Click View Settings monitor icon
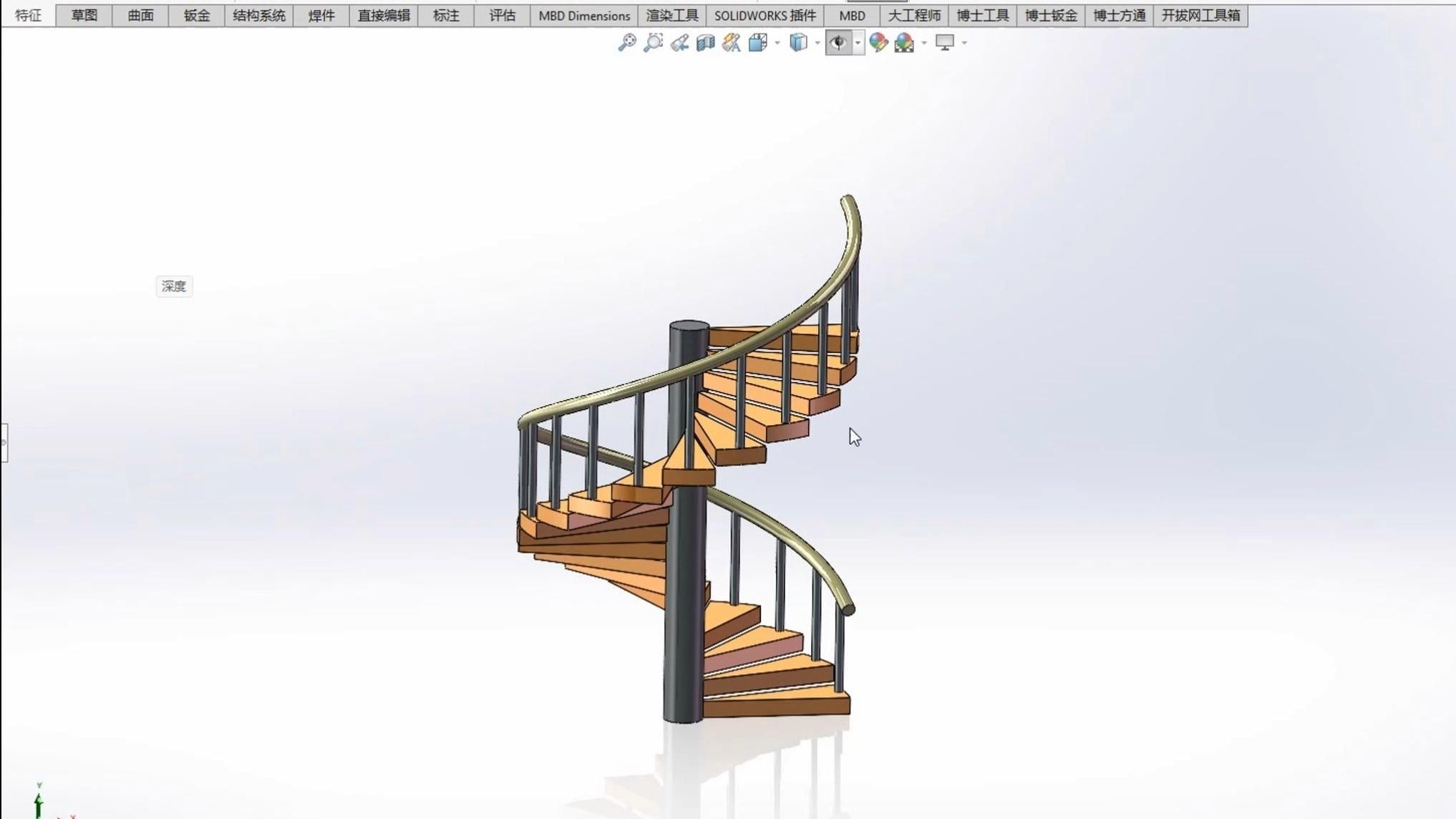Screen dimensions: 1456x819 (945, 43)
